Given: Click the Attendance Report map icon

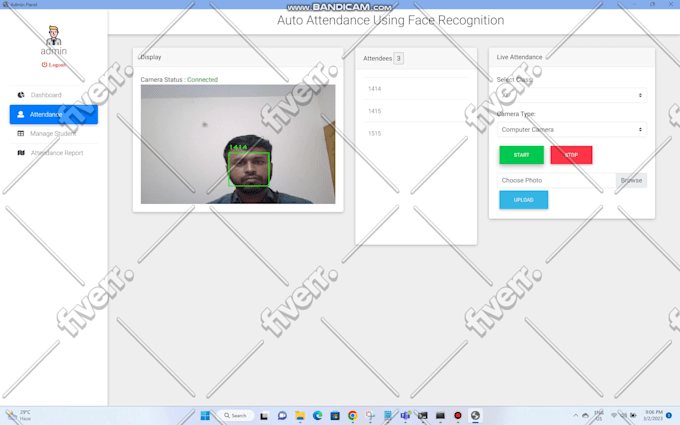Looking at the screenshot, I should [21, 153].
